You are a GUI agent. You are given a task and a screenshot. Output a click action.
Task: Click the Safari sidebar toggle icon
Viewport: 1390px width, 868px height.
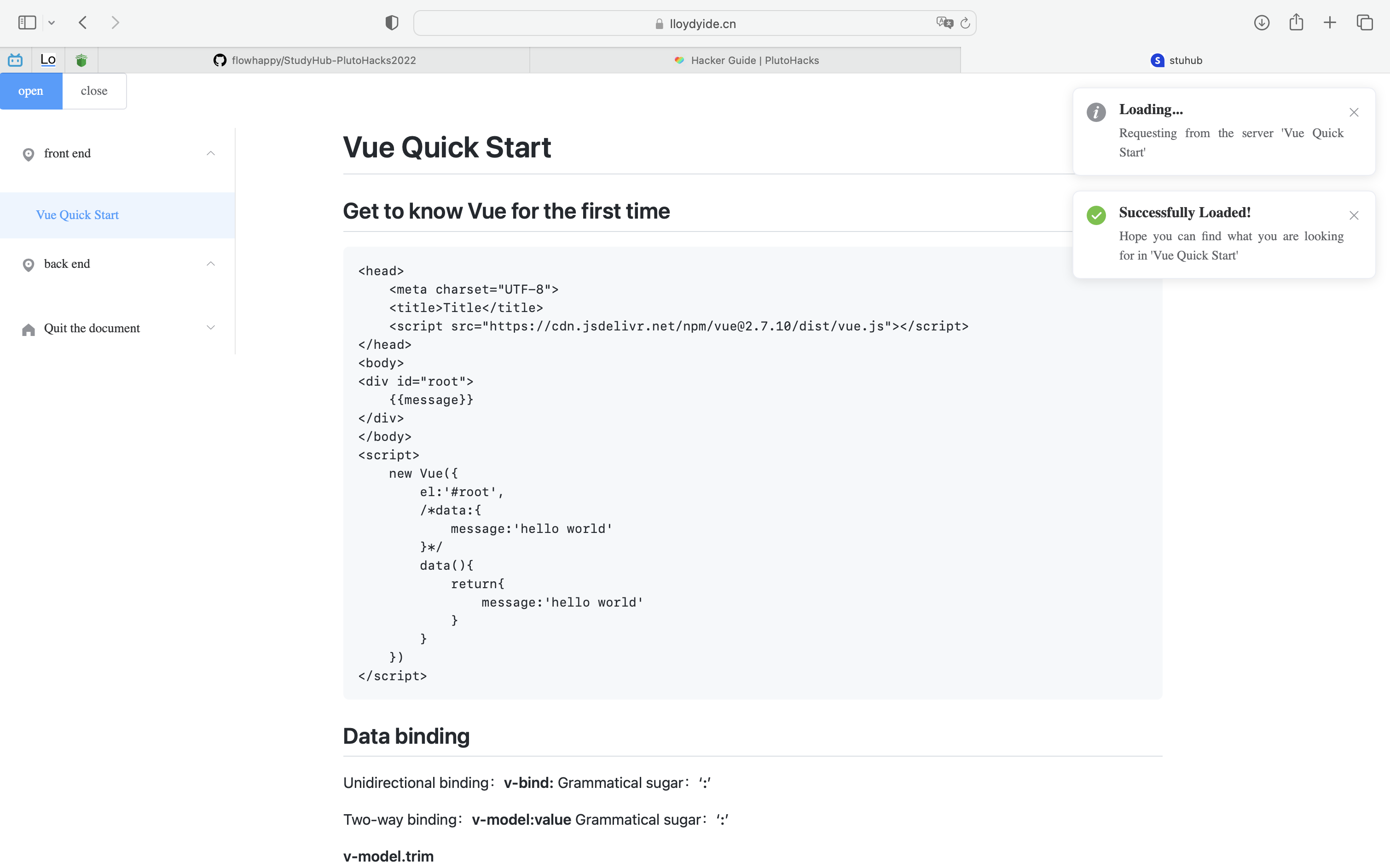click(x=27, y=23)
